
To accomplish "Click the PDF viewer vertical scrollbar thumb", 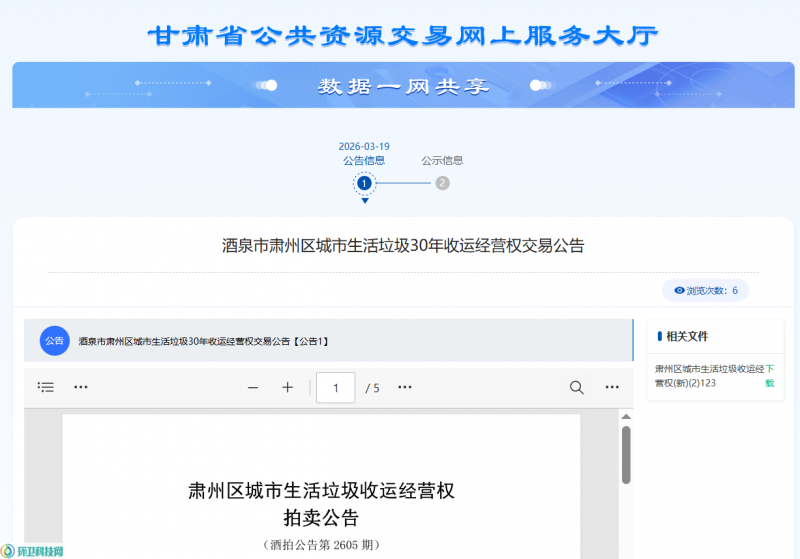I will 626,454.
